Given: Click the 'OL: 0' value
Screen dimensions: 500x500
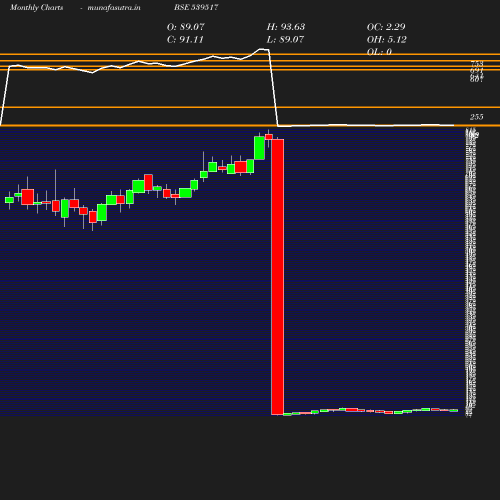Looking at the screenshot, I should click(x=379, y=52).
